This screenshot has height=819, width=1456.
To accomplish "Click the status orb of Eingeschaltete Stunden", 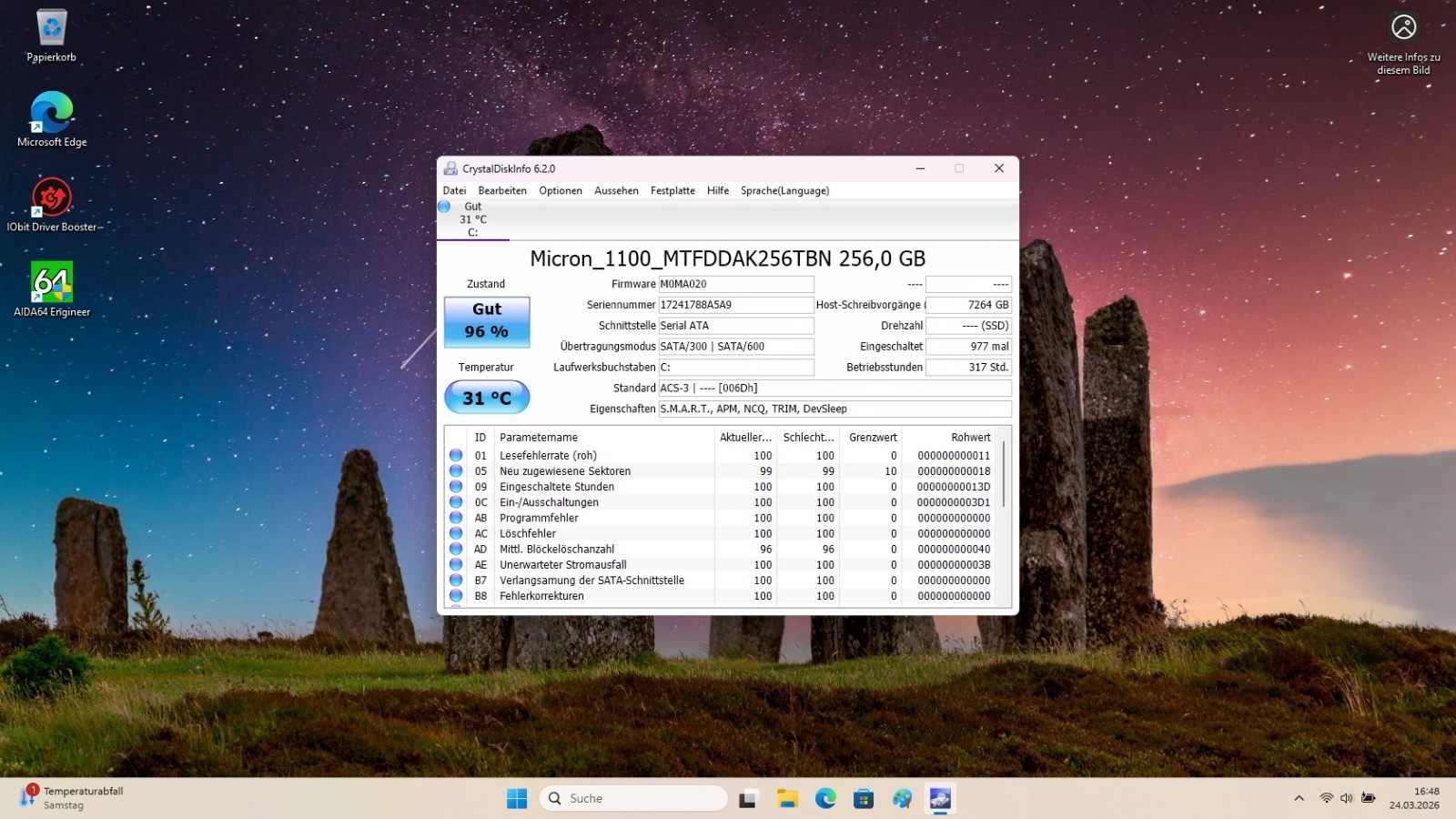I will click(x=456, y=487).
